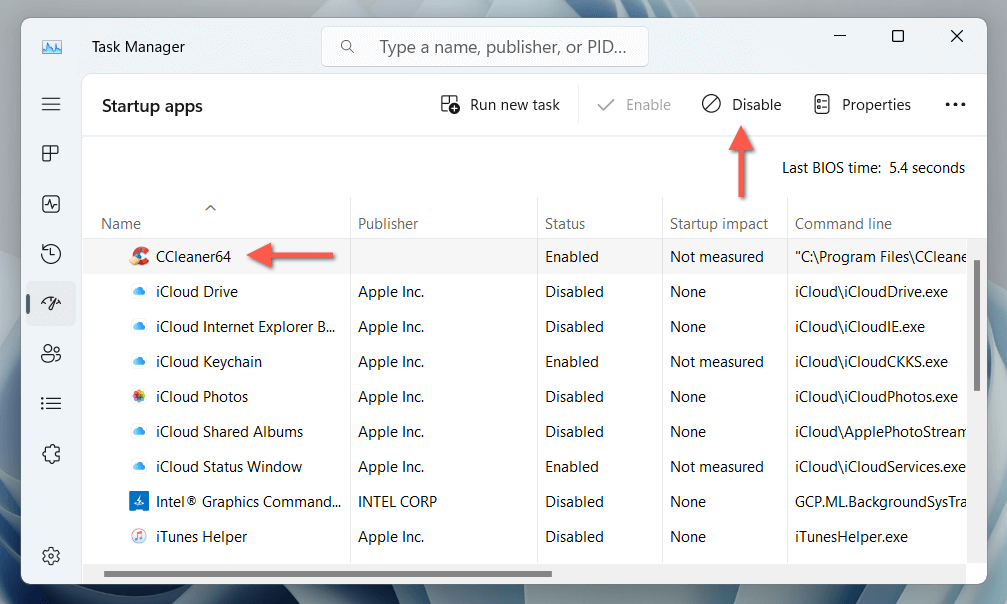
Task: Sort by the Status column header
Action: coord(565,224)
